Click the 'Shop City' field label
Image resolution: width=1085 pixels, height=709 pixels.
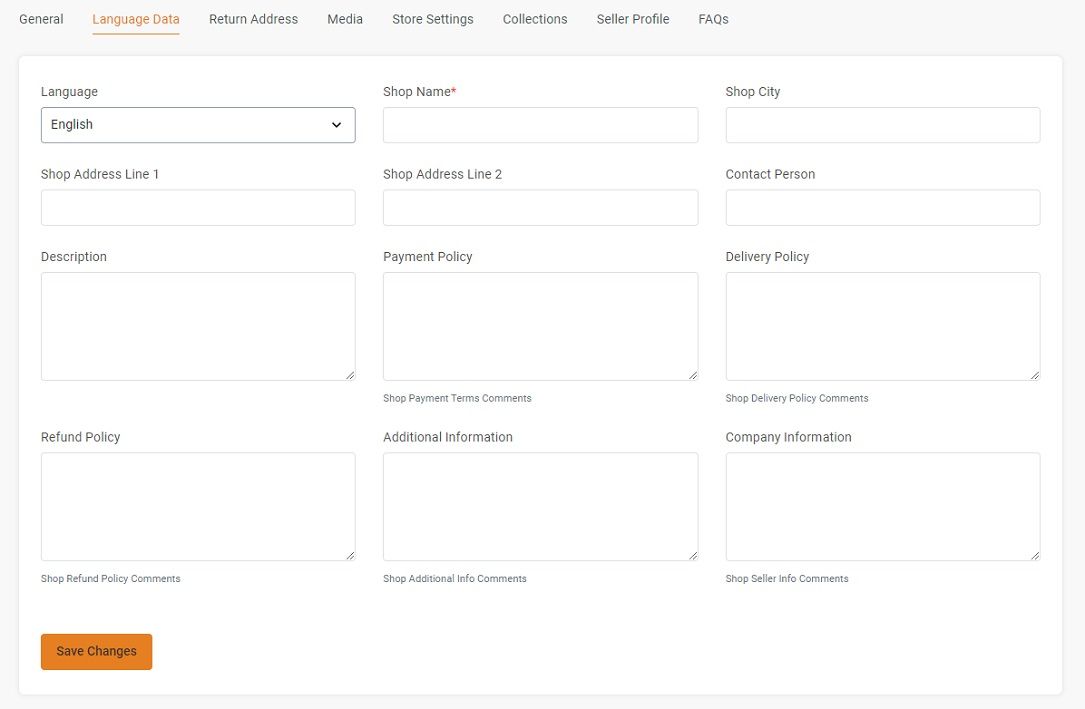(753, 92)
